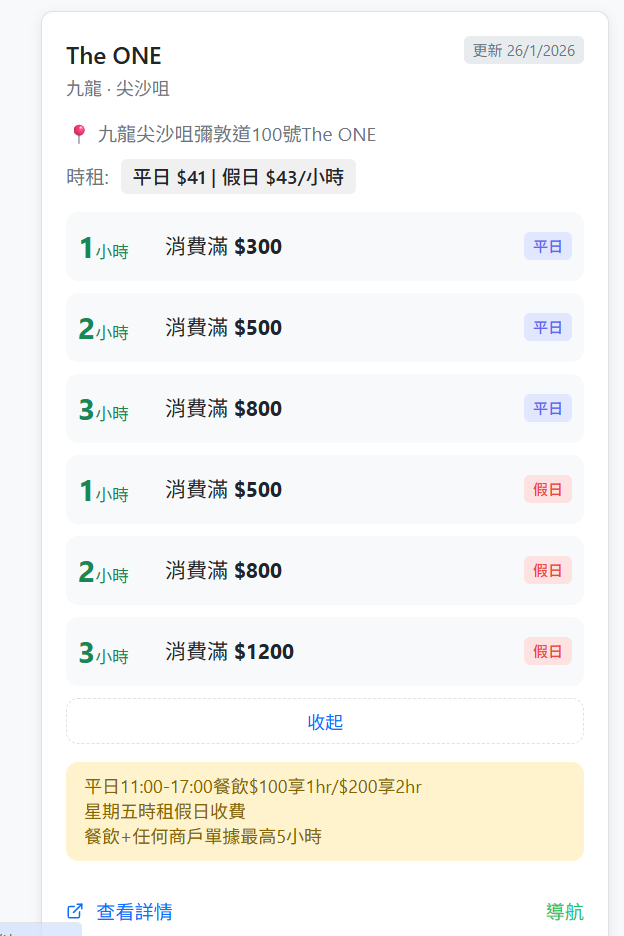Click the red location pin icon
The image size is (624, 936).
(x=79, y=134)
